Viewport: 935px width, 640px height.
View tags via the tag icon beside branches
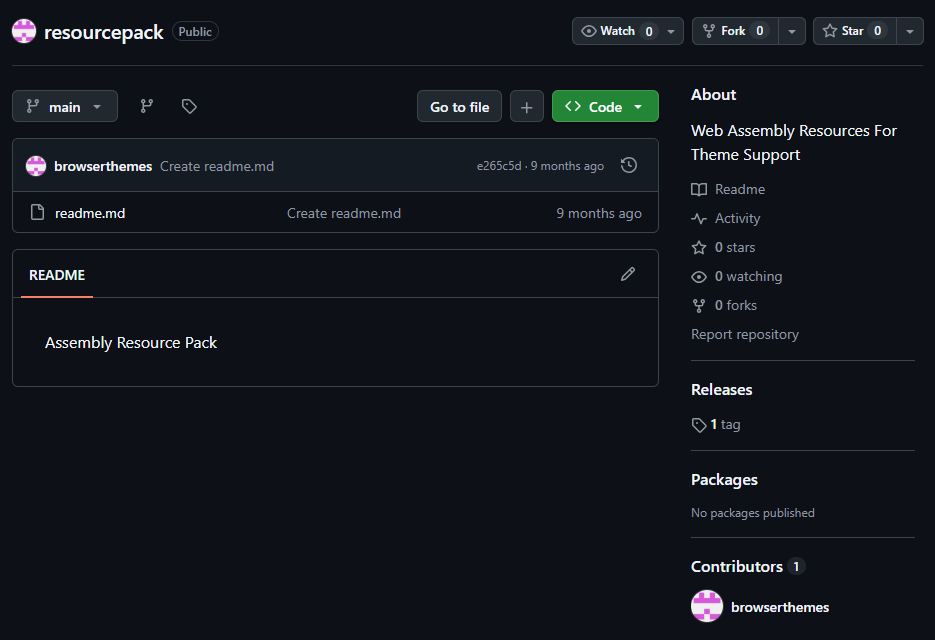pos(189,106)
